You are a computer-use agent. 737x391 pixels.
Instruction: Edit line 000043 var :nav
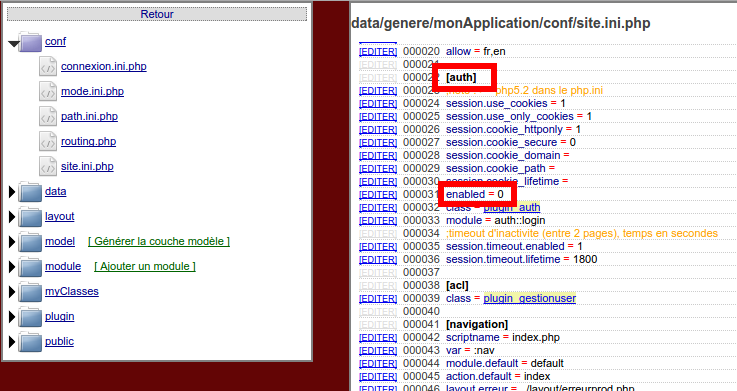(x=378, y=351)
